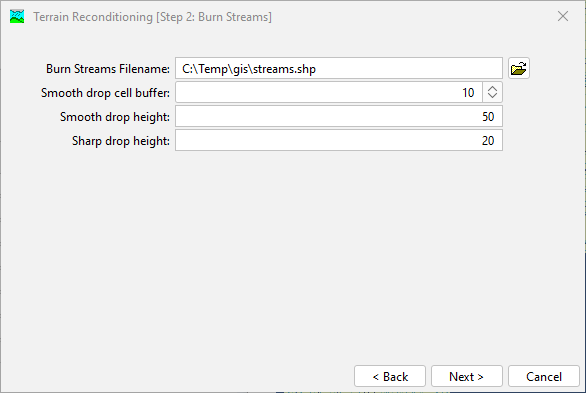Focus the Smooth drop cell buffer field
586x393 pixels.
tap(329, 92)
